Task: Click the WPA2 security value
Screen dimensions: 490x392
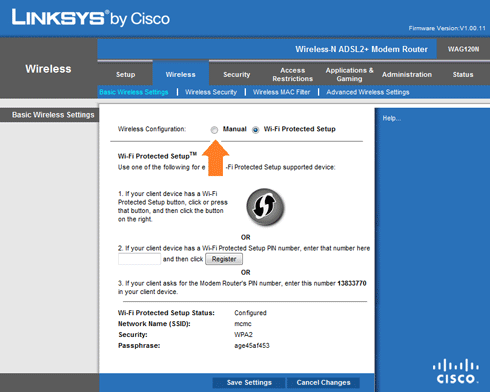Action: point(243,335)
